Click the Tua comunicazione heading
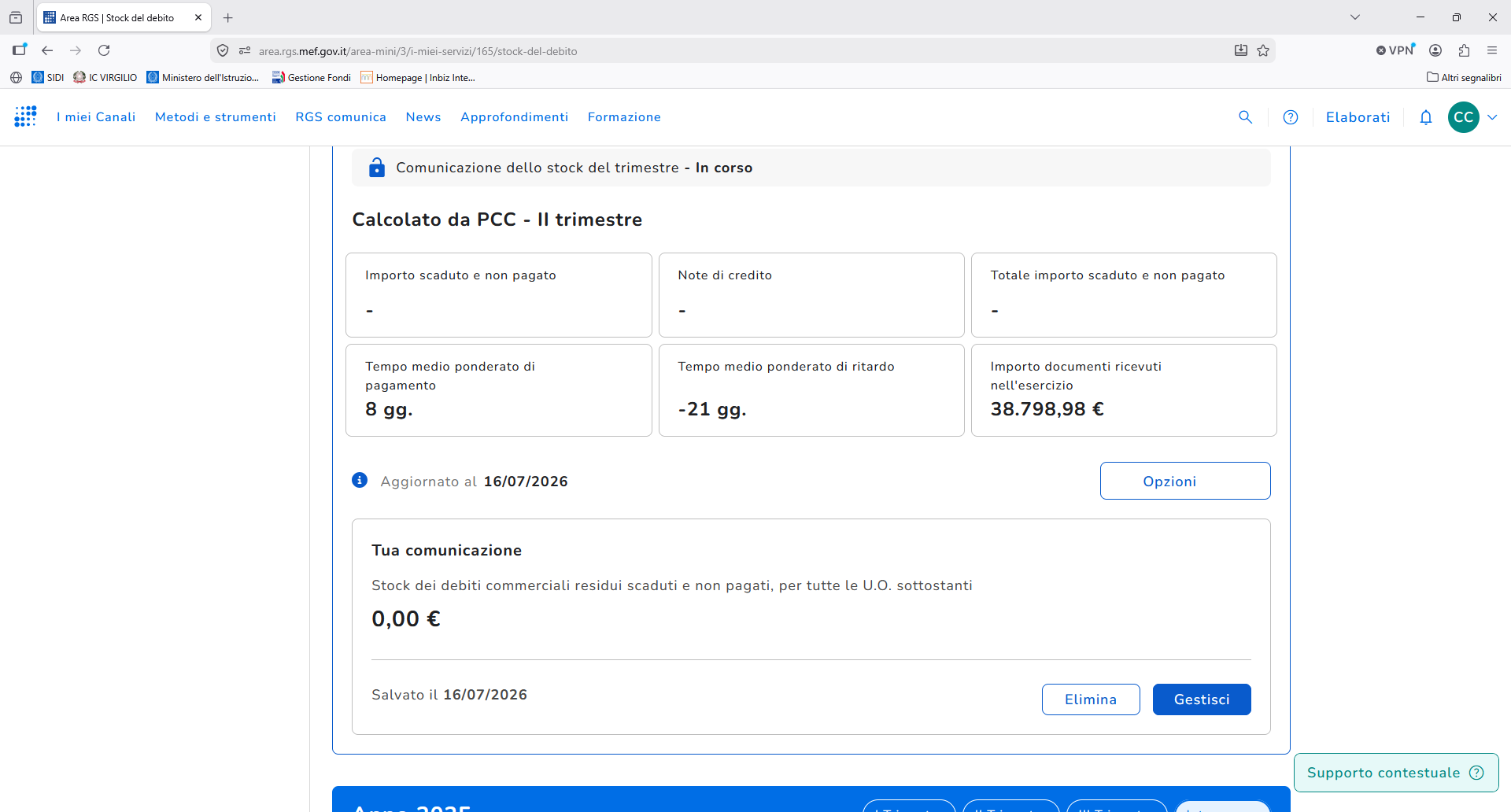1511x812 pixels. coord(447,551)
